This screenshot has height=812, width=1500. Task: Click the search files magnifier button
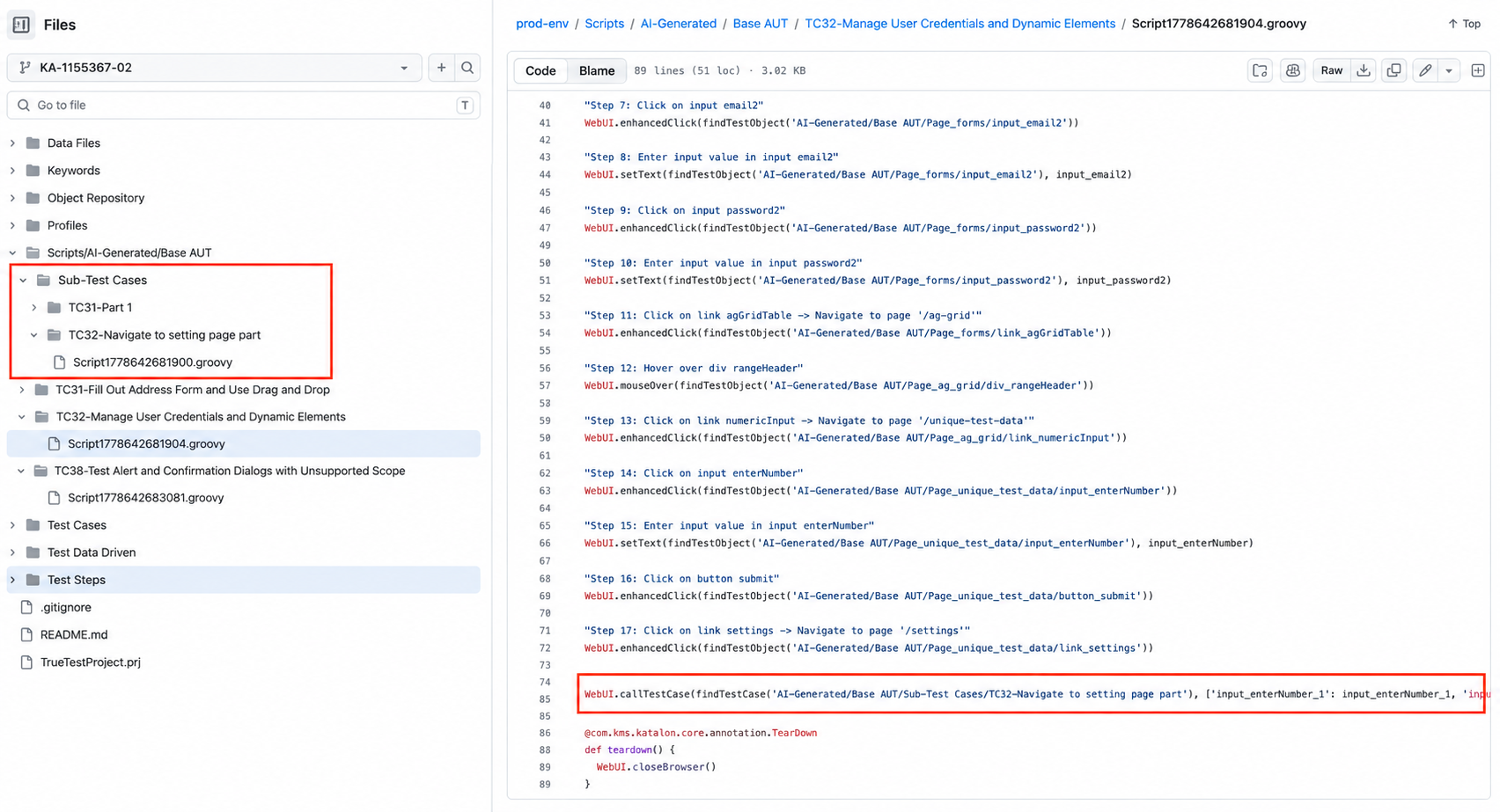click(x=467, y=68)
